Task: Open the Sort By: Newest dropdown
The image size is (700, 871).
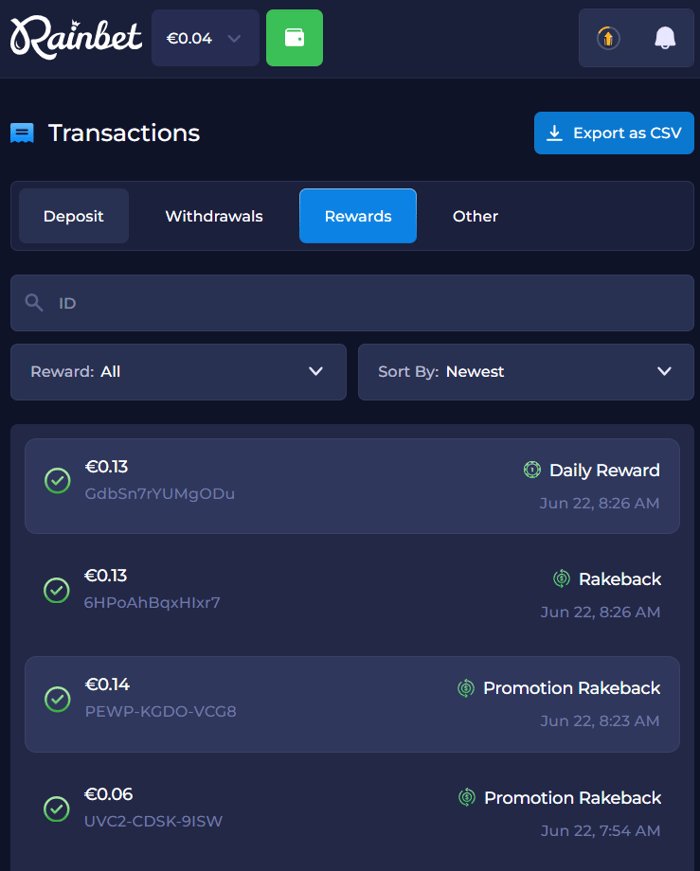Action: point(526,372)
